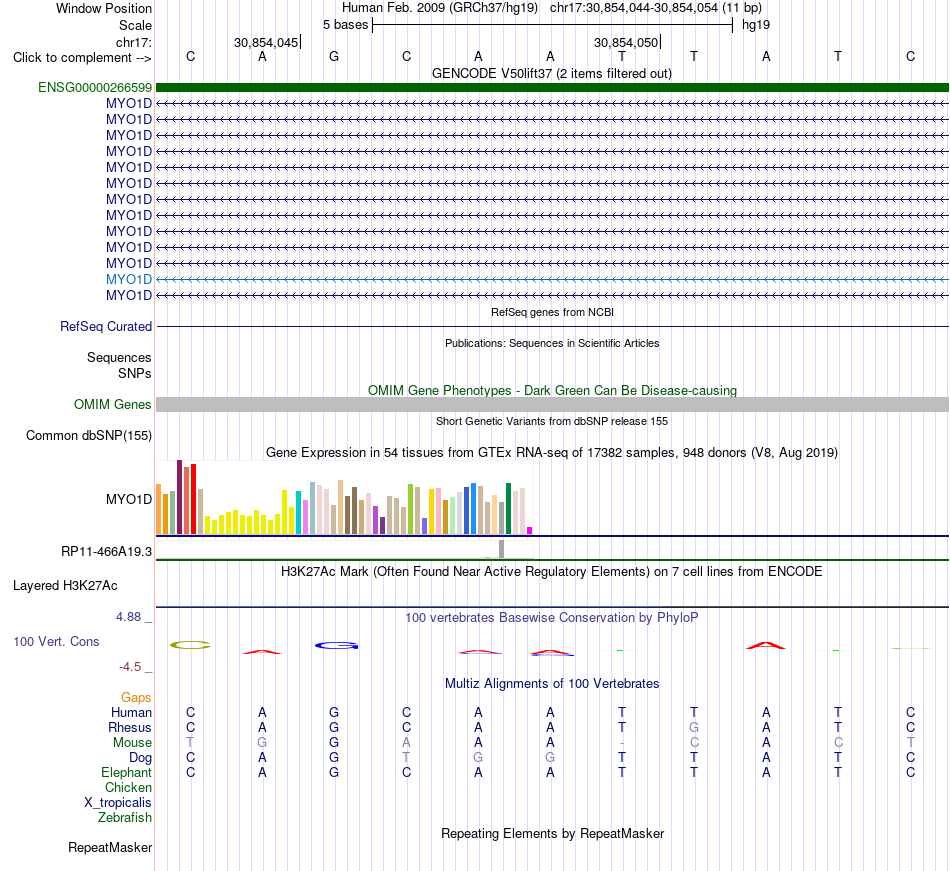Click the Human species label

(x=131, y=712)
